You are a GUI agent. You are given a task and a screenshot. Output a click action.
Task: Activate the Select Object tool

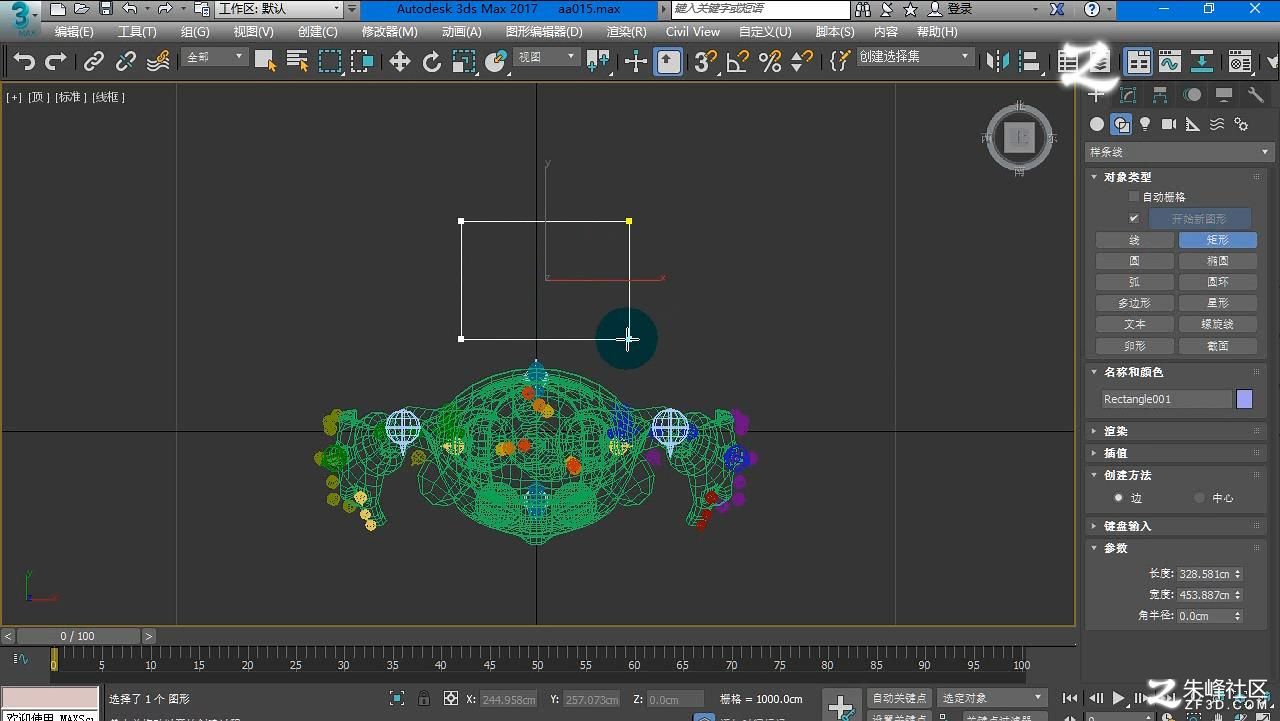click(265, 62)
